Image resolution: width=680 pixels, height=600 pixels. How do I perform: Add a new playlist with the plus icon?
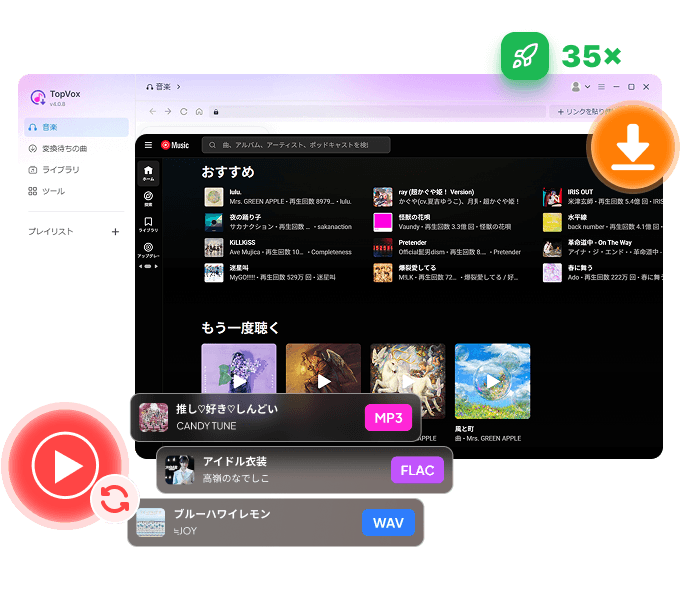pos(115,232)
